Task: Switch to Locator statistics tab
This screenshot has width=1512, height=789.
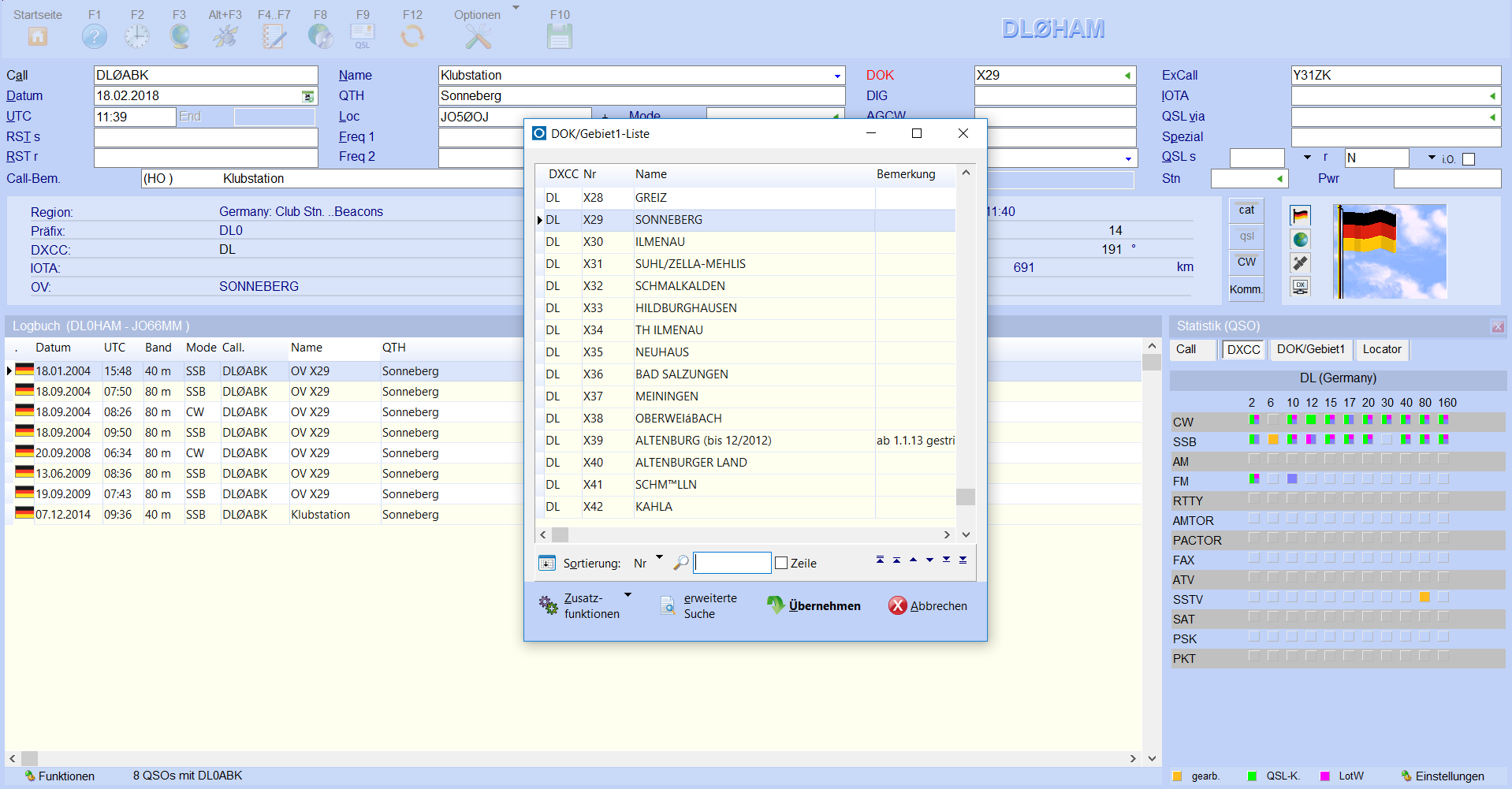Action: 1382,349
